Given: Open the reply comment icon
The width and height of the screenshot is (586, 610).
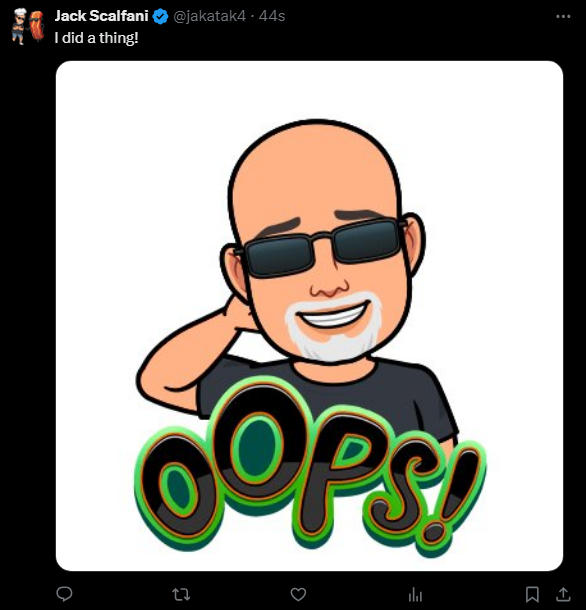Looking at the screenshot, I should tap(64, 594).
